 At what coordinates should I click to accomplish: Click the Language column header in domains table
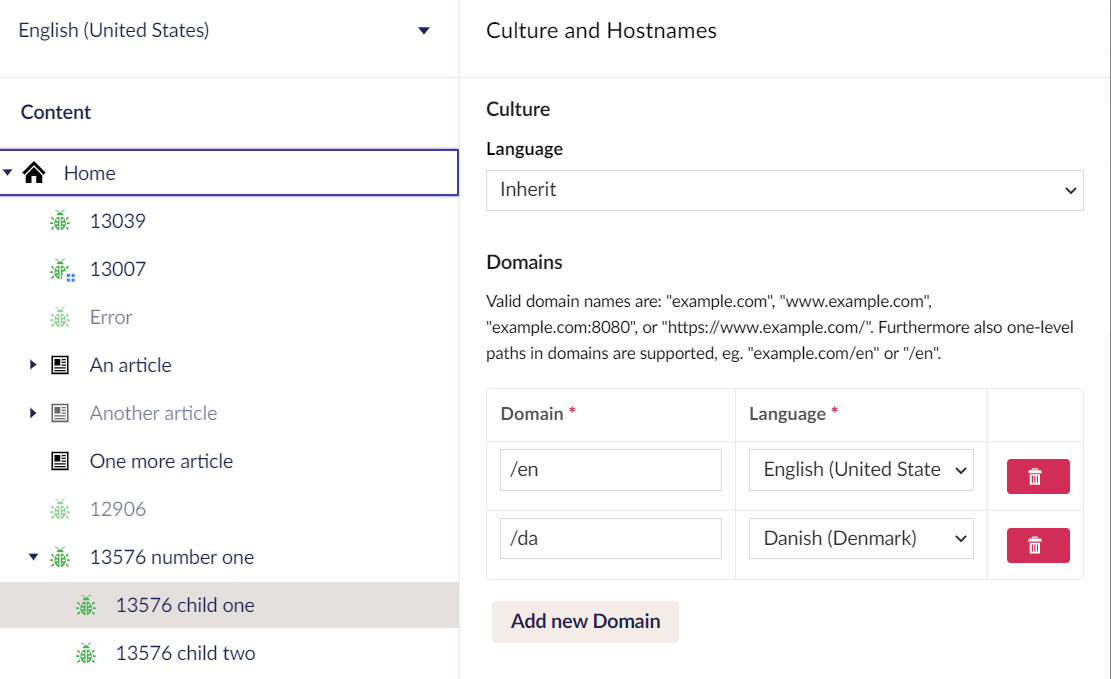787,414
